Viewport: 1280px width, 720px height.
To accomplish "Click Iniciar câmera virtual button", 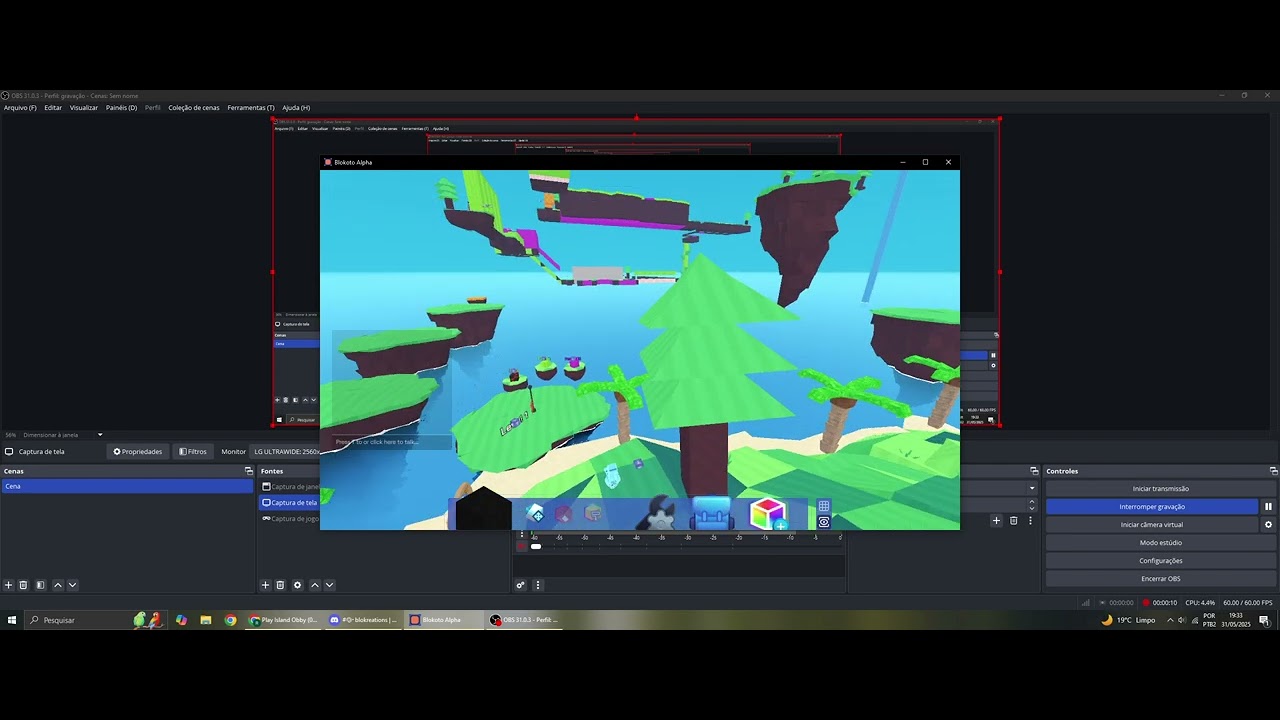I will [x=1152, y=525].
